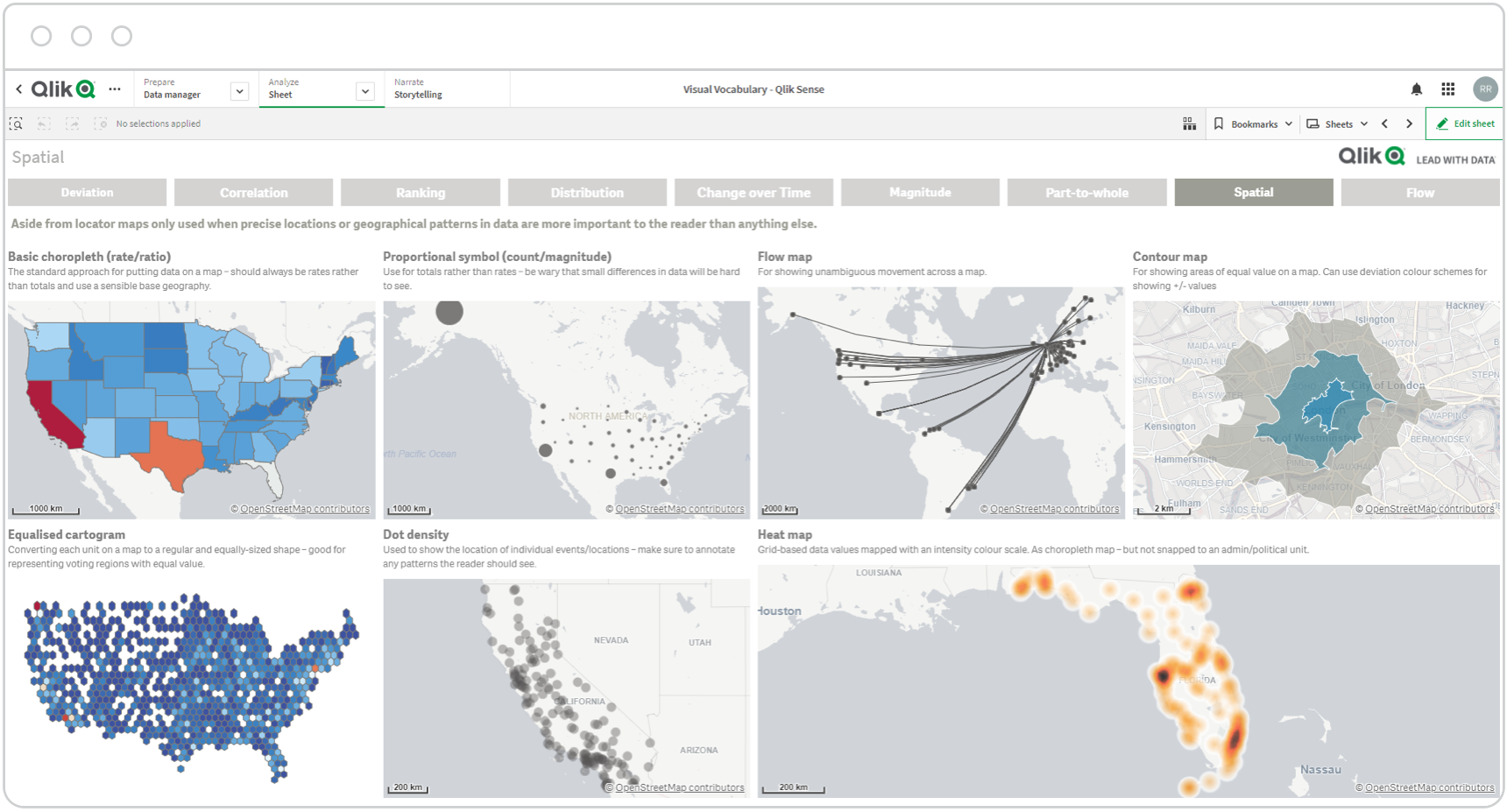Viewport: 1507px width, 812px height.
Task: Click the Spatial sheet title
Action: click(x=38, y=158)
